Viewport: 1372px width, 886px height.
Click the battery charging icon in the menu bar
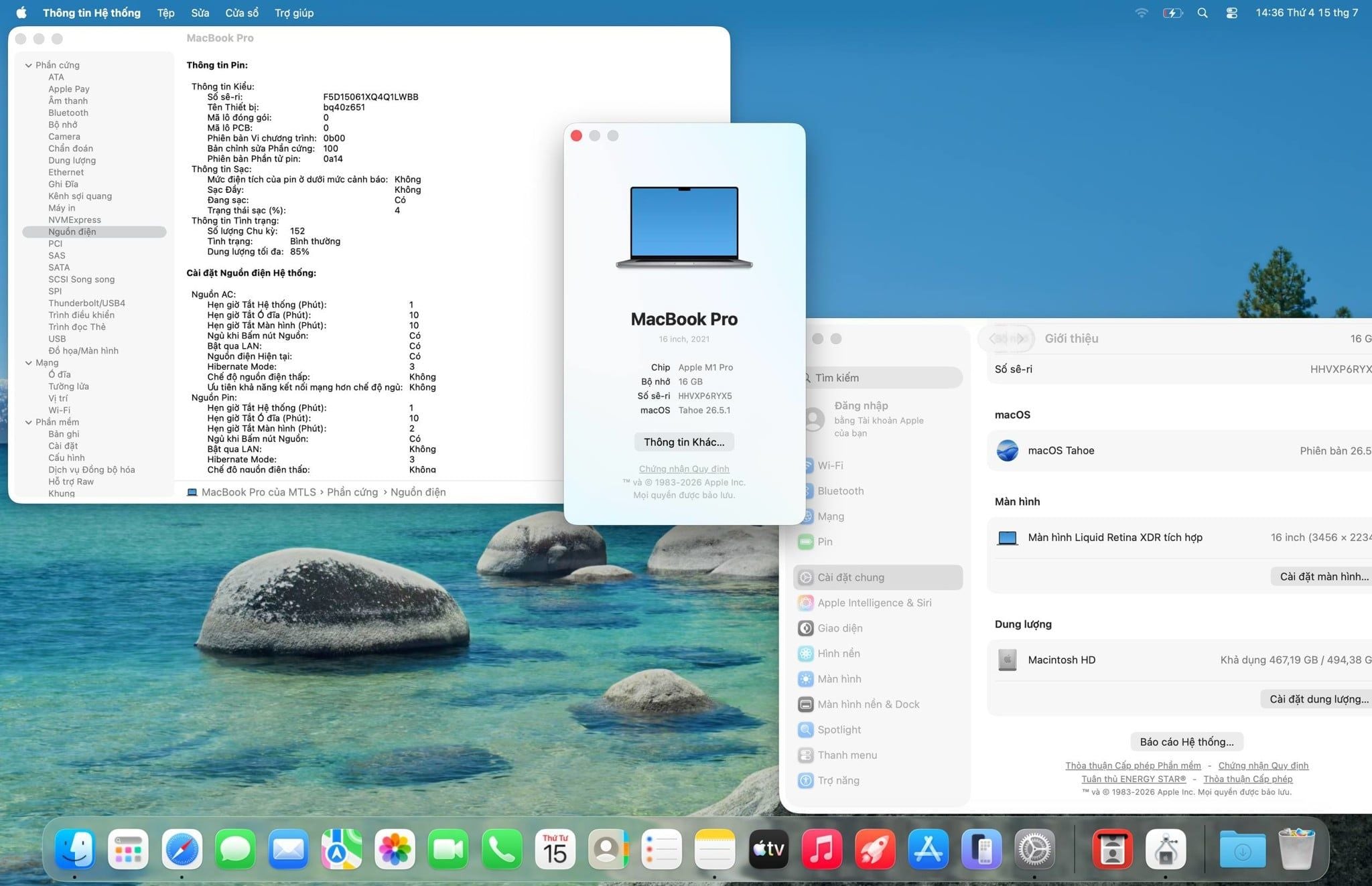coord(1172,13)
